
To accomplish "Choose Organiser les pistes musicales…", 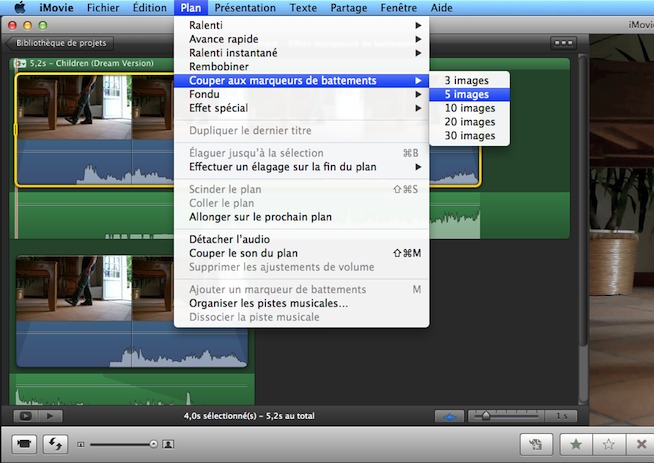I will [302, 303].
